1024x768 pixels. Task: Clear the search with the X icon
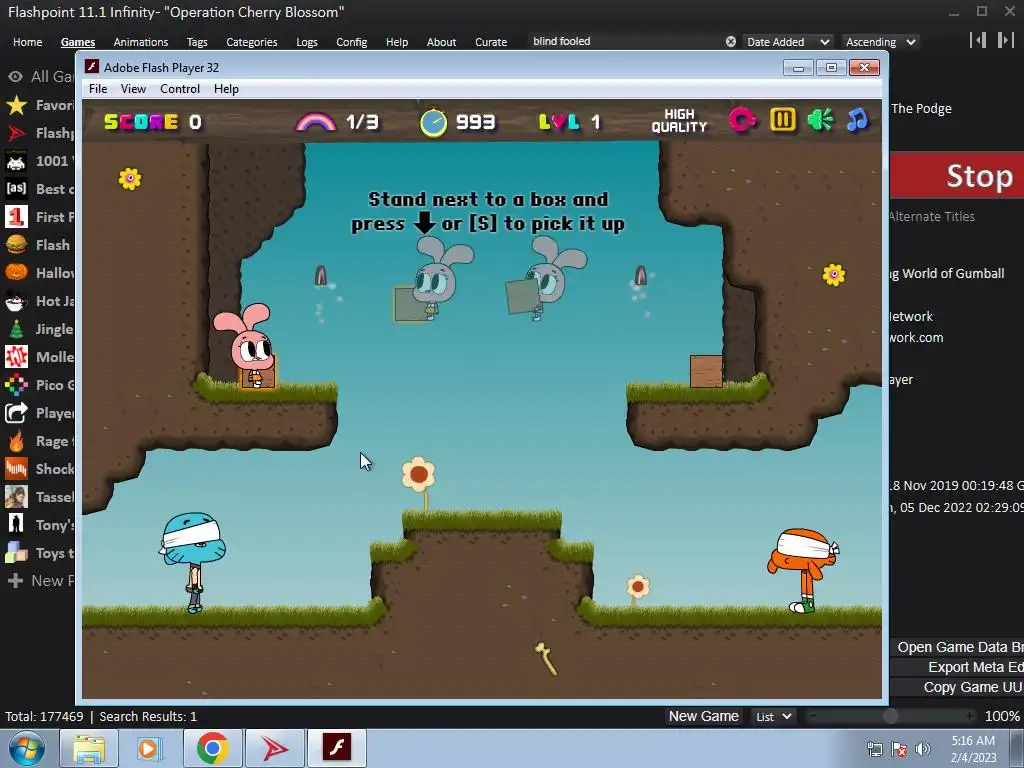[x=731, y=42]
